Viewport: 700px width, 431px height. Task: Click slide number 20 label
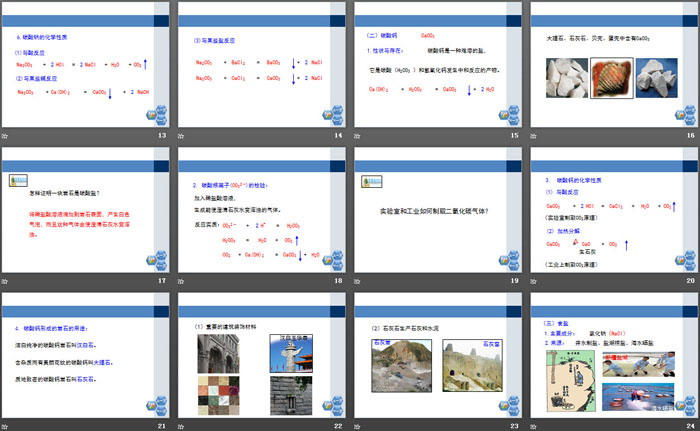tap(691, 281)
